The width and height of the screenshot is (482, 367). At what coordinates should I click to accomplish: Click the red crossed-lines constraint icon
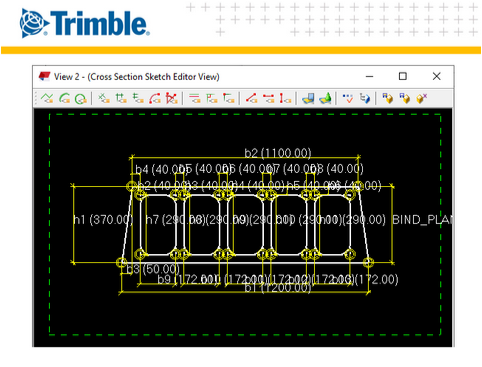tap(171, 98)
